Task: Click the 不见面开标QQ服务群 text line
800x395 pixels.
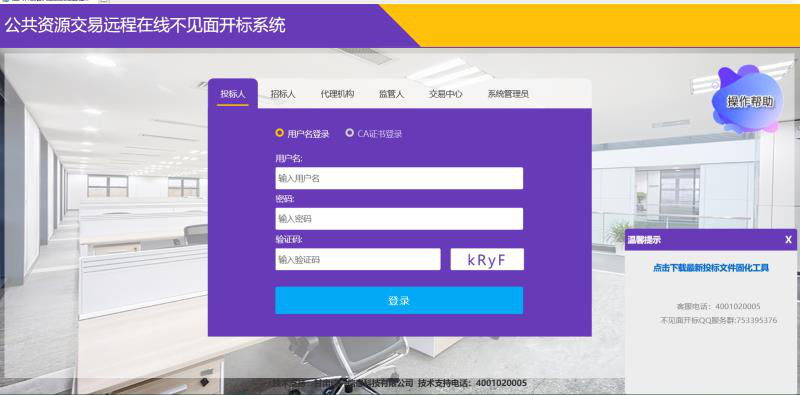Action: 718,320
